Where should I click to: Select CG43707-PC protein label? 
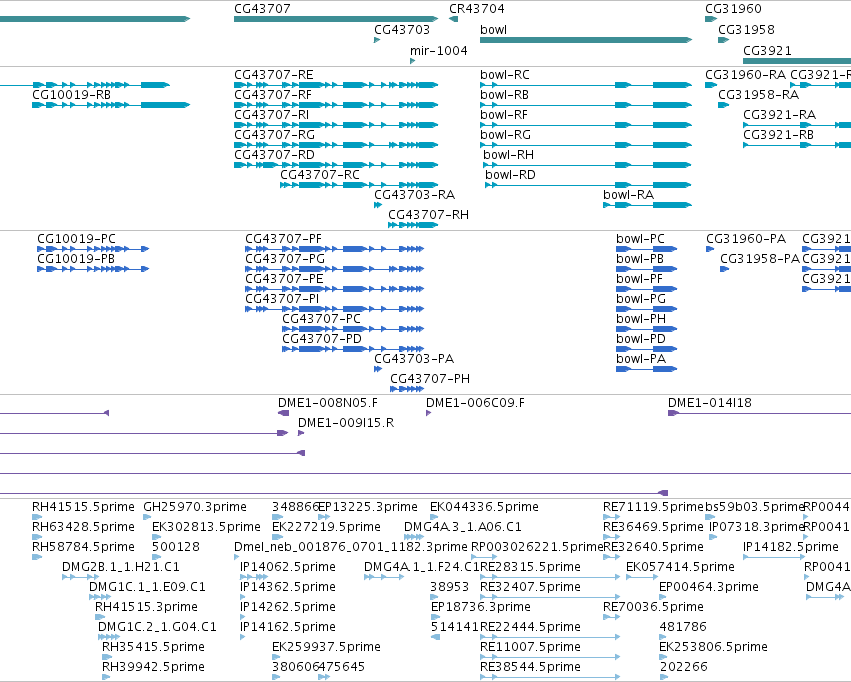pyautogui.click(x=321, y=319)
